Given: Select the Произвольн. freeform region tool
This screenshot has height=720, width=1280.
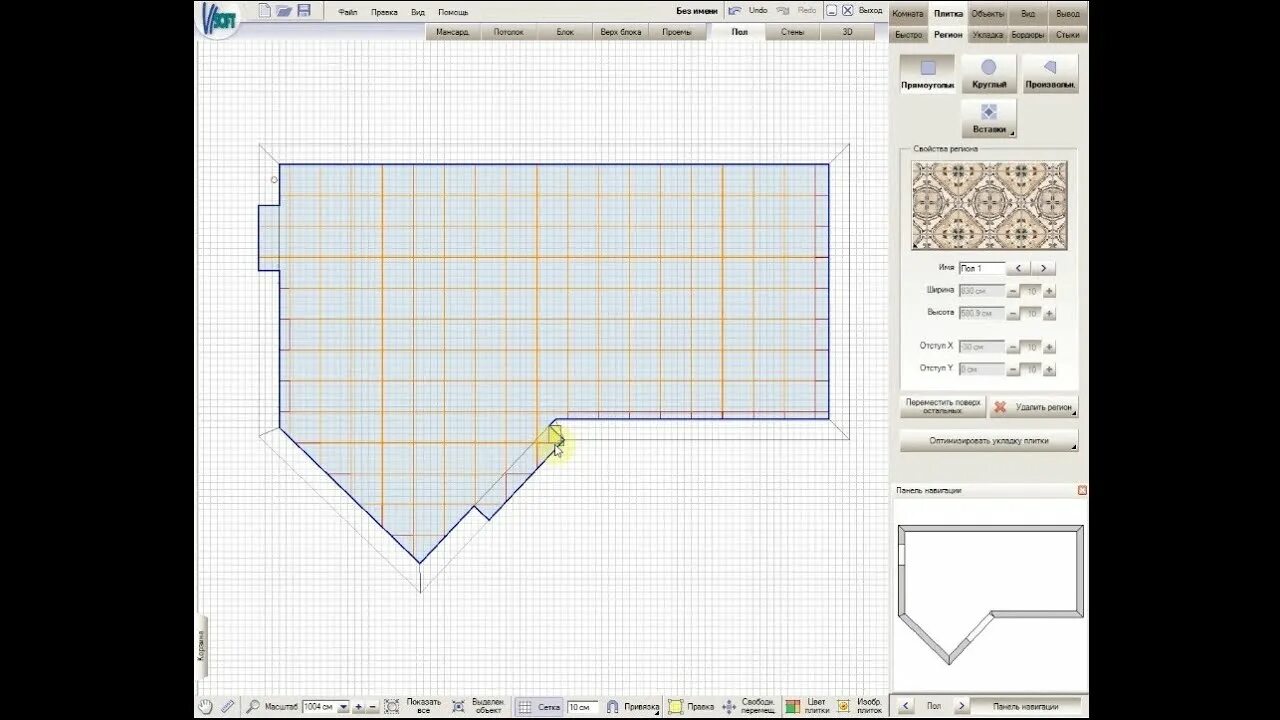Looking at the screenshot, I should (1050, 74).
